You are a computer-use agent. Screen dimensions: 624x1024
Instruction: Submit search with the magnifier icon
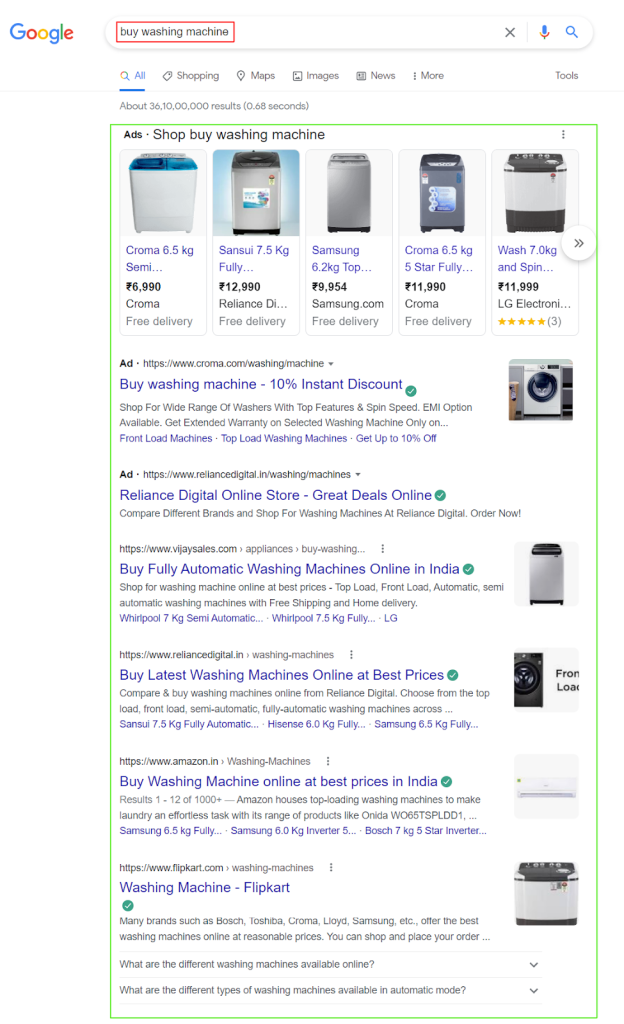pos(572,32)
